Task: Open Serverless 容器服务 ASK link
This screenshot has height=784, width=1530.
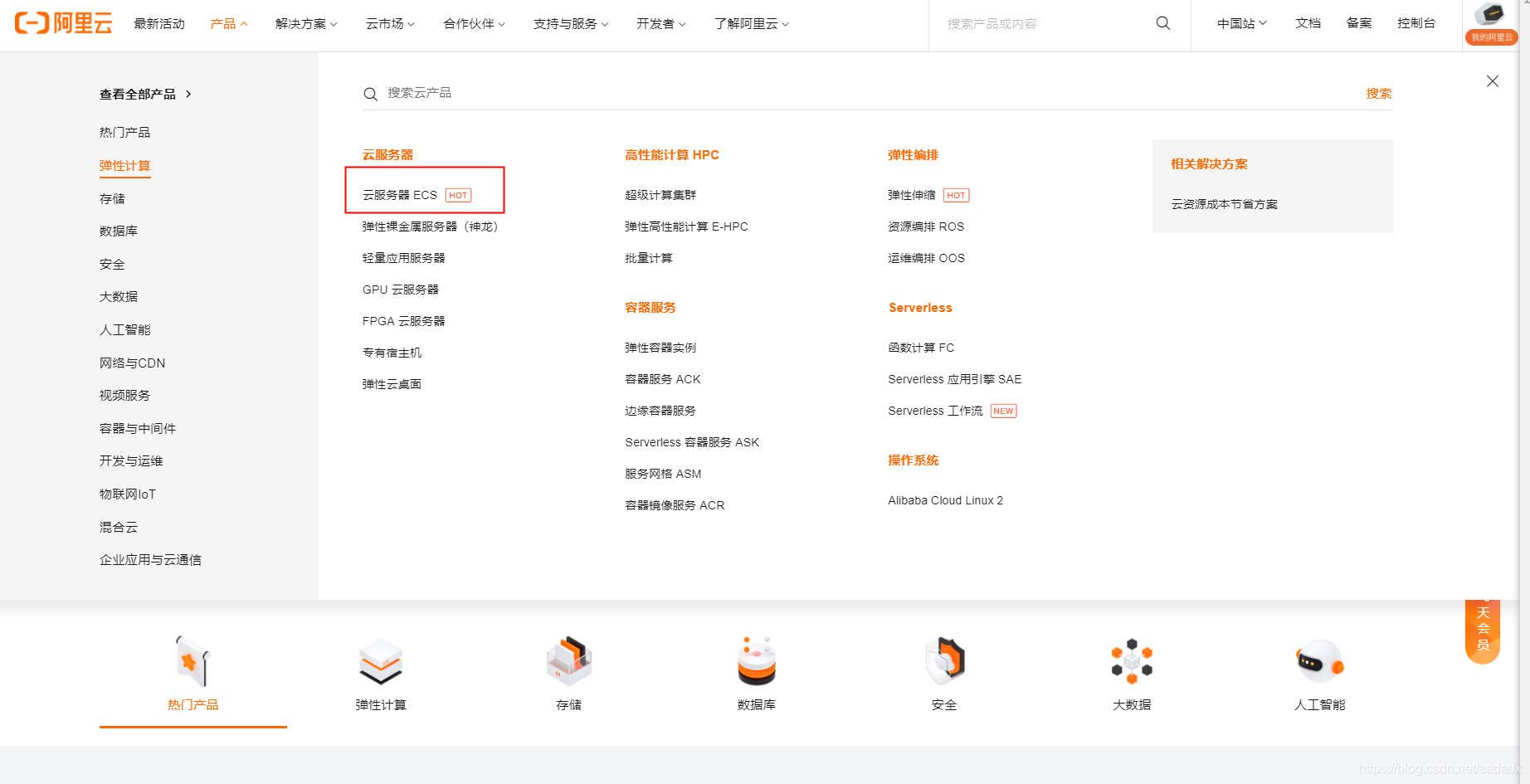Action: point(692,442)
